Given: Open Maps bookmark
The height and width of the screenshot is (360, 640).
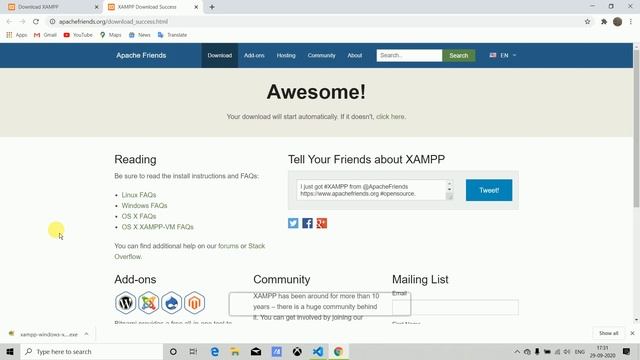Looking at the screenshot, I should pyautogui.click(x=111, y=35).
